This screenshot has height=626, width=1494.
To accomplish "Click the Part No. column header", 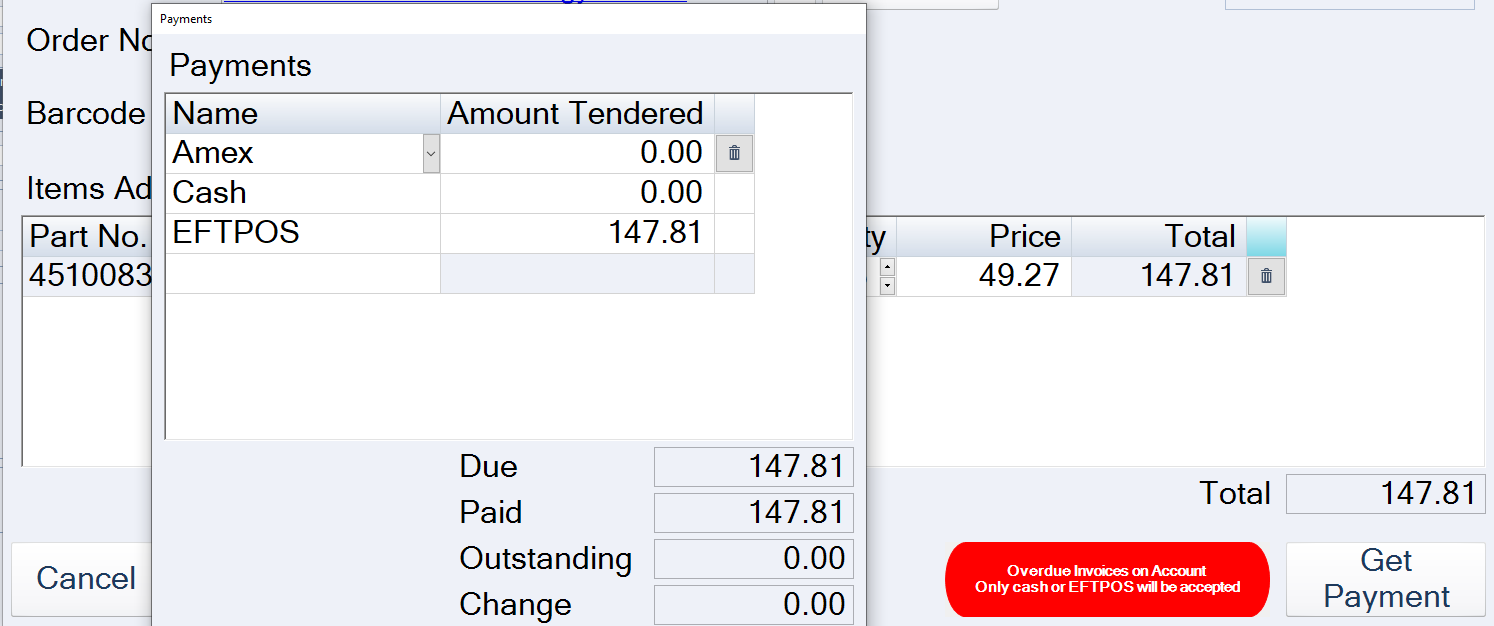I will (x=88, y=237).
